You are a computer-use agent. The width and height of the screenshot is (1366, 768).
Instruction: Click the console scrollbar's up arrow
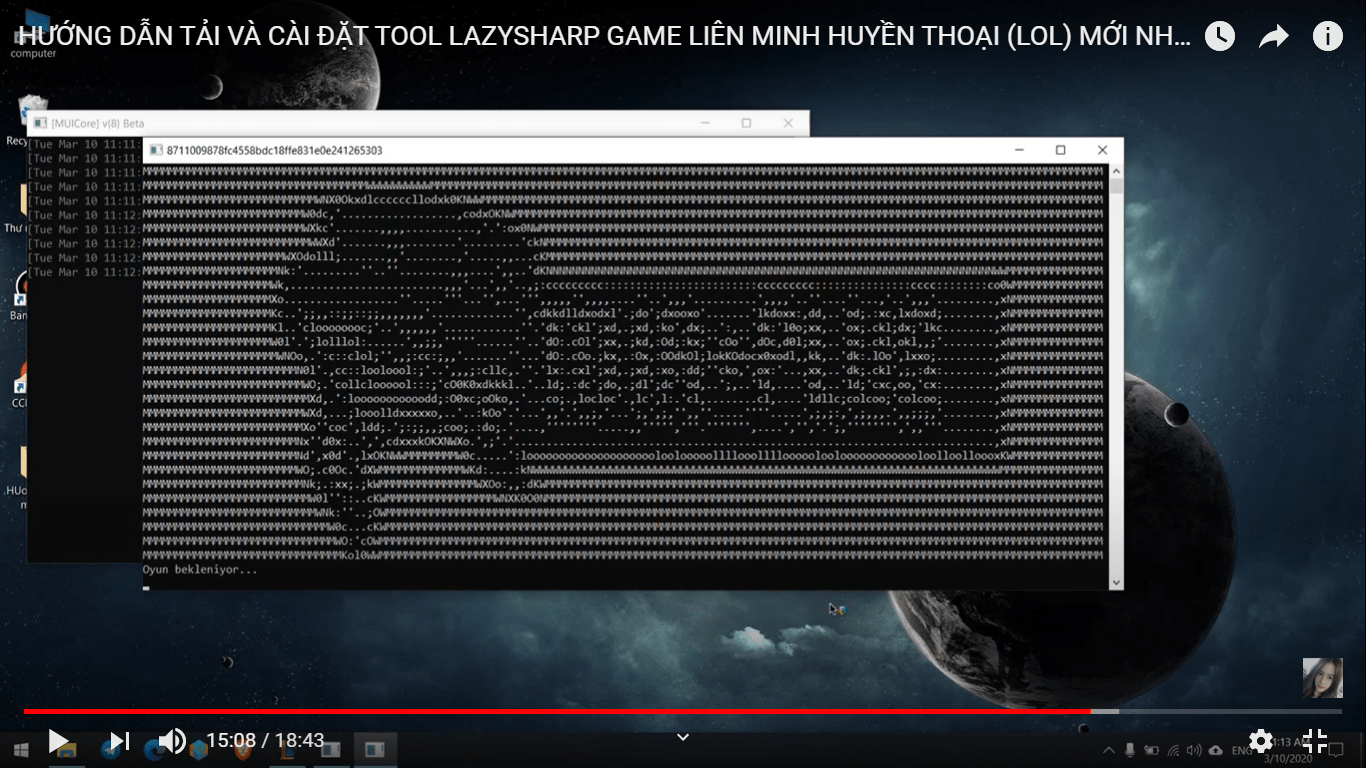(x=1116, y=171)
